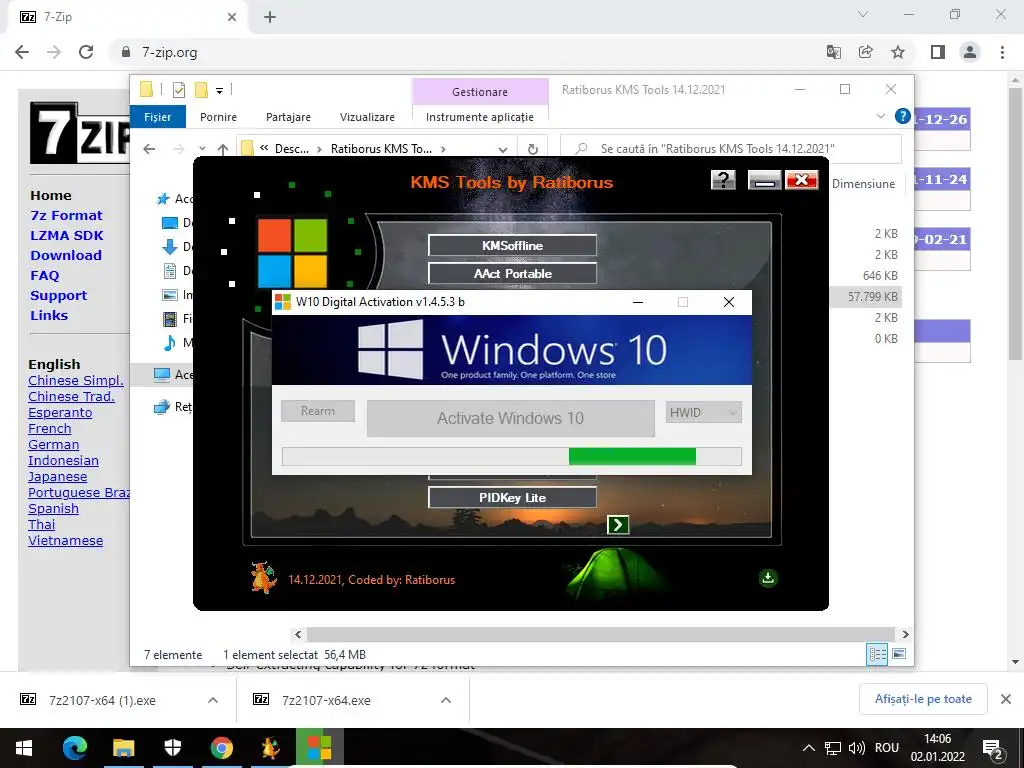This screenshot has height=768, width=1024.
Task: Open Windows Security shield in taskbar
Action: [x=172, y=748]
